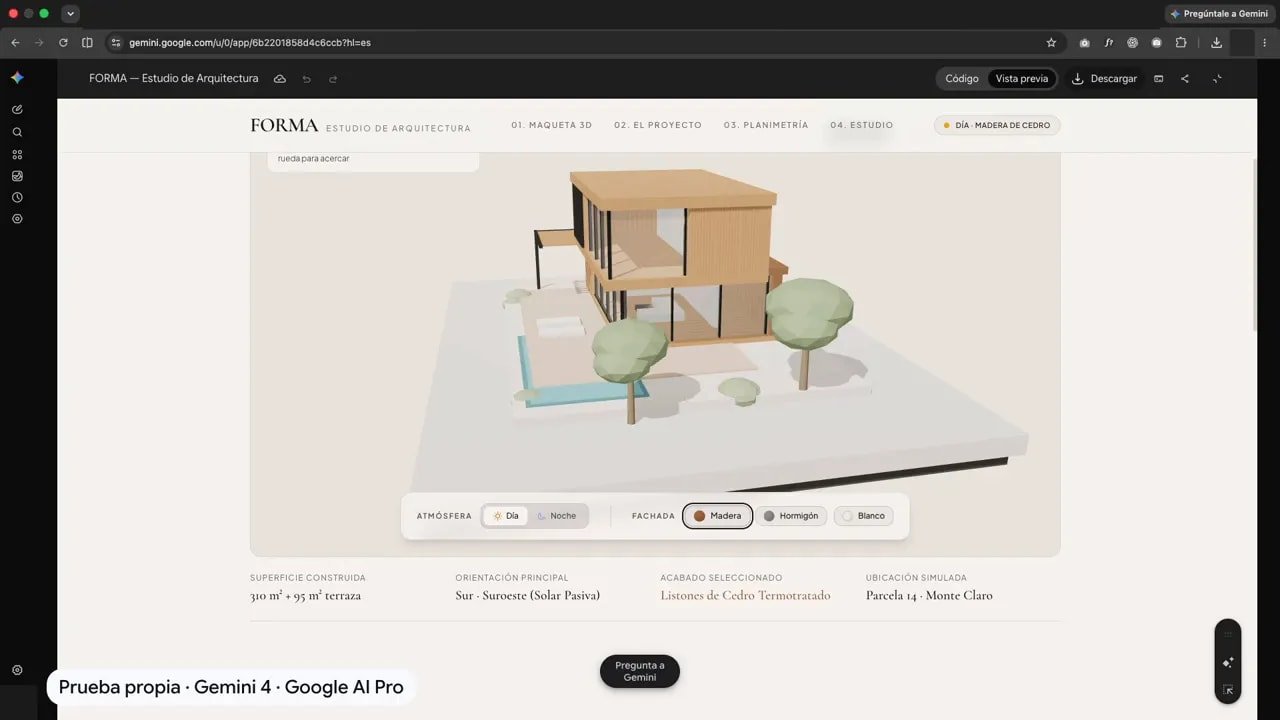Click the browser address bar URL
The image size is (1280, 720).
point(250,43)
